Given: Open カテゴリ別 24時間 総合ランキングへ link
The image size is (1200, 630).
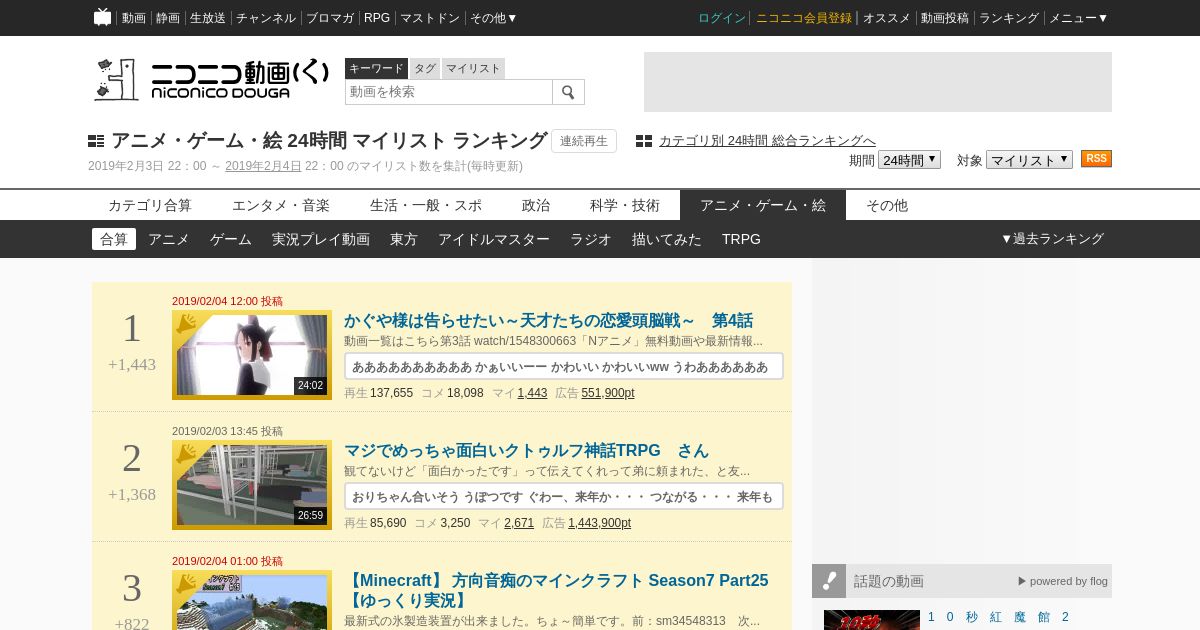Looking at the screenshot, I should [x=767, y=141].
